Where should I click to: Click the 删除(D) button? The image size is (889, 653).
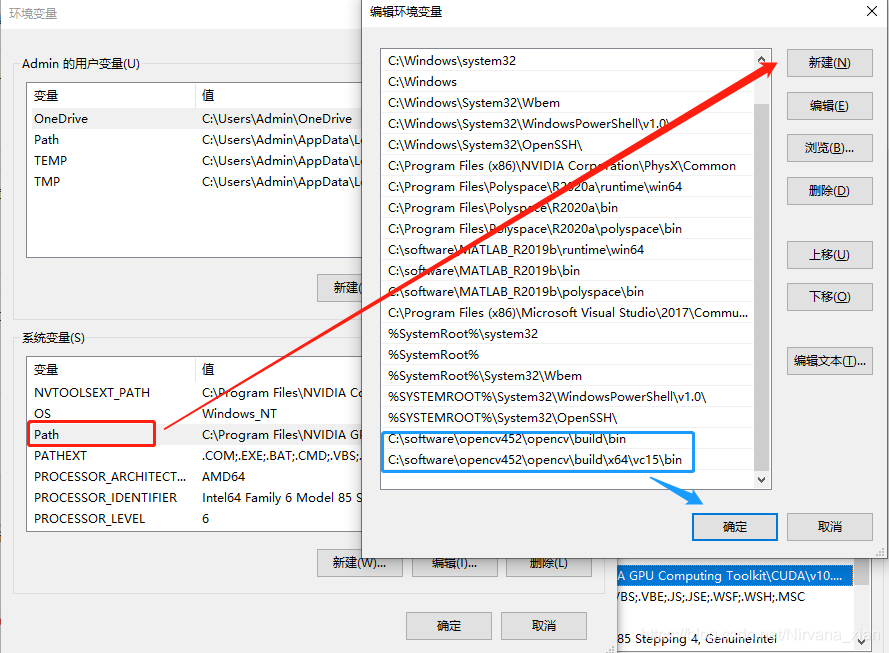coord(829,191)
